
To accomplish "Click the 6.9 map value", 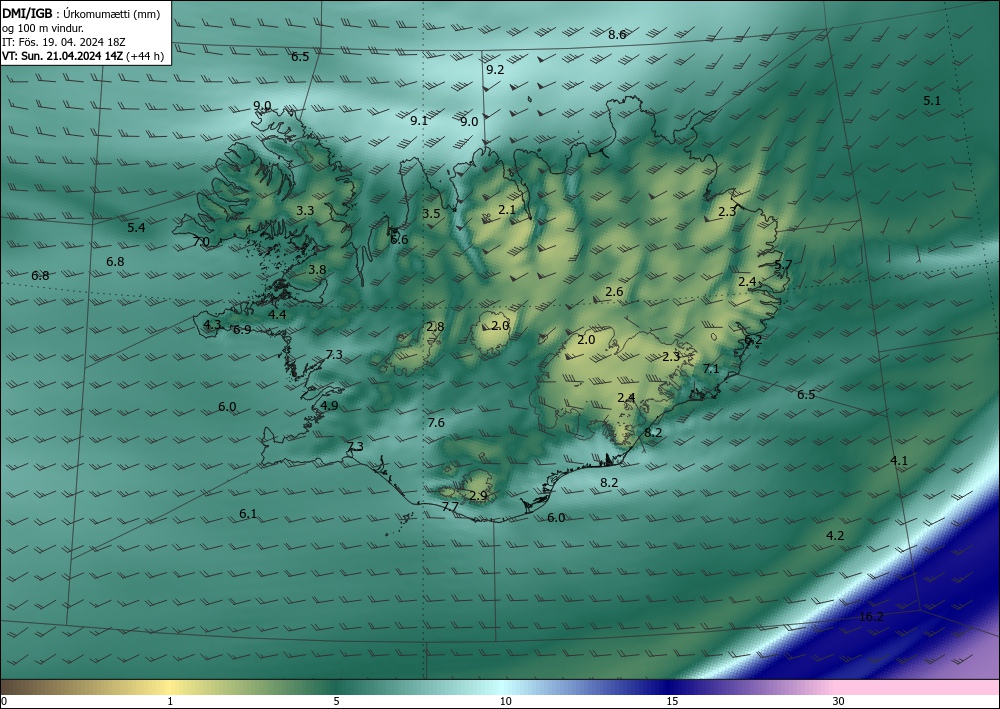I will 242,330.
